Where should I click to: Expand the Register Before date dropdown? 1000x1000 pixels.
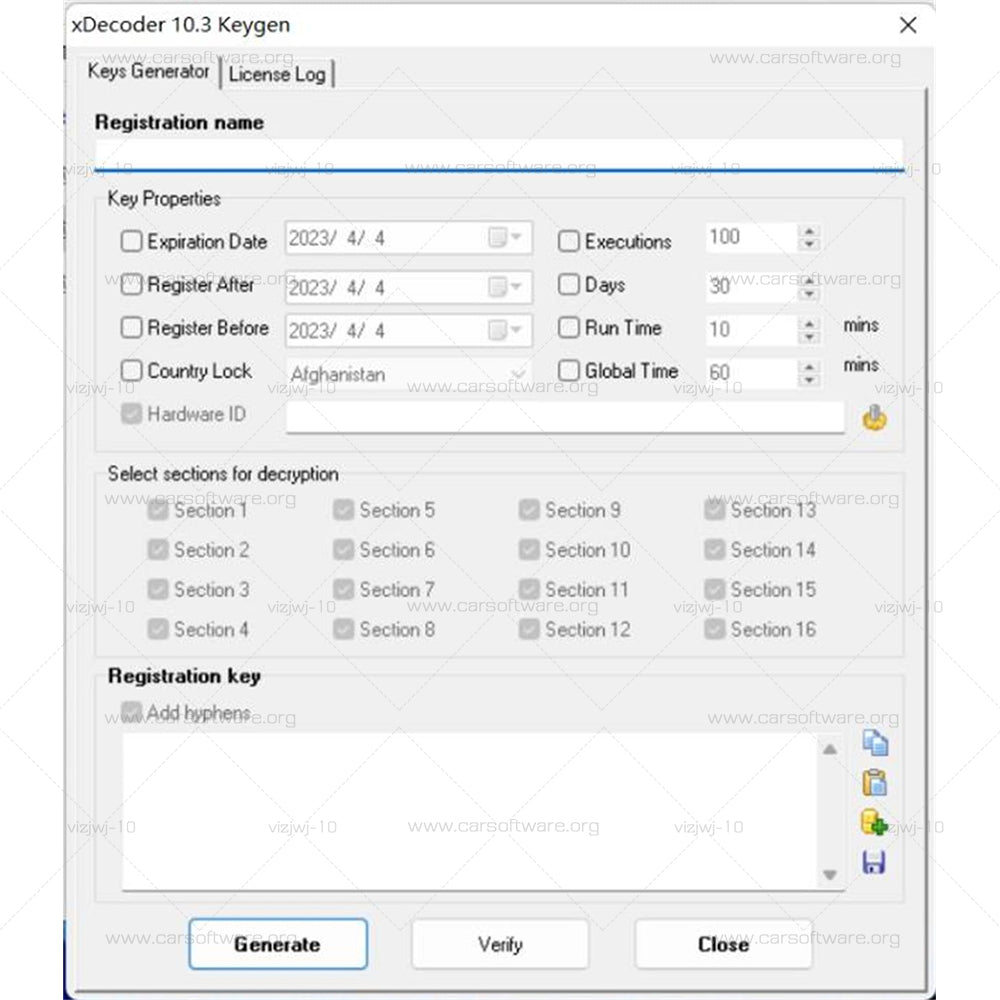[505, 330]
